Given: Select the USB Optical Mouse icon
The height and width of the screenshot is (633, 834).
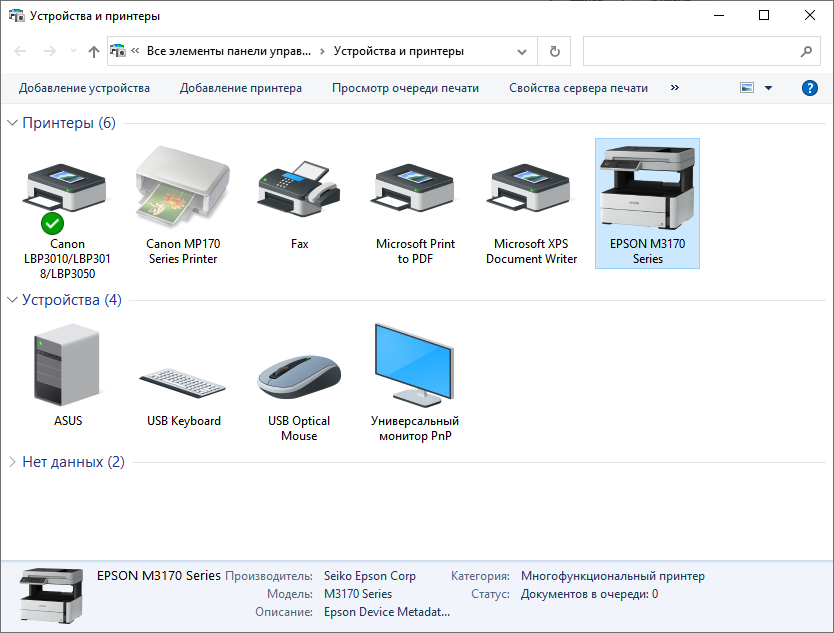Looking at the screenshot, I should click(298, 377).
